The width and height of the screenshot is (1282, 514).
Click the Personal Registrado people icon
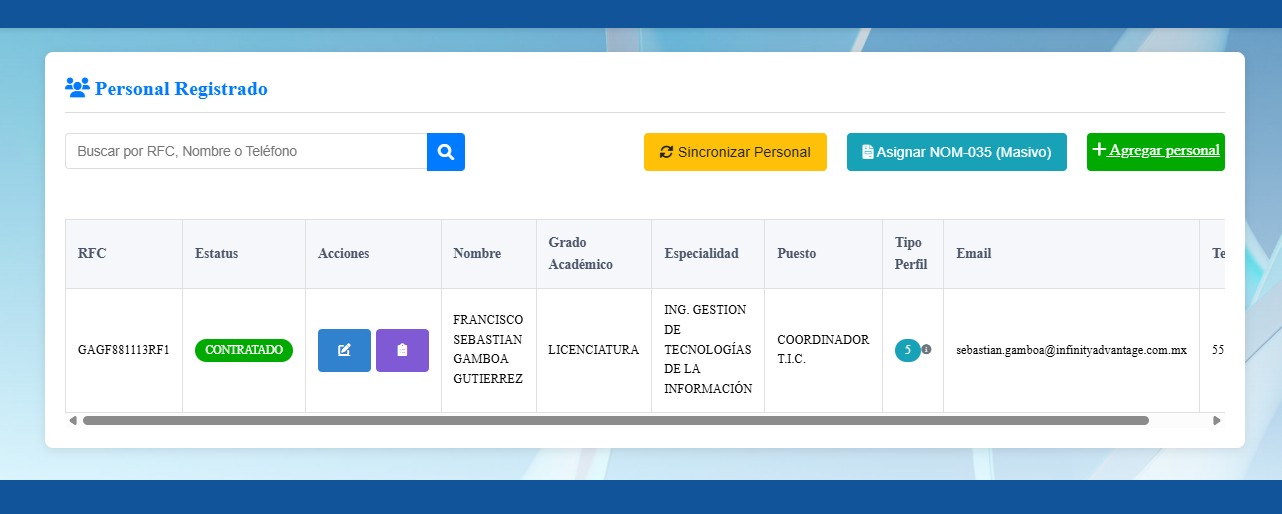tap(77, 87)
